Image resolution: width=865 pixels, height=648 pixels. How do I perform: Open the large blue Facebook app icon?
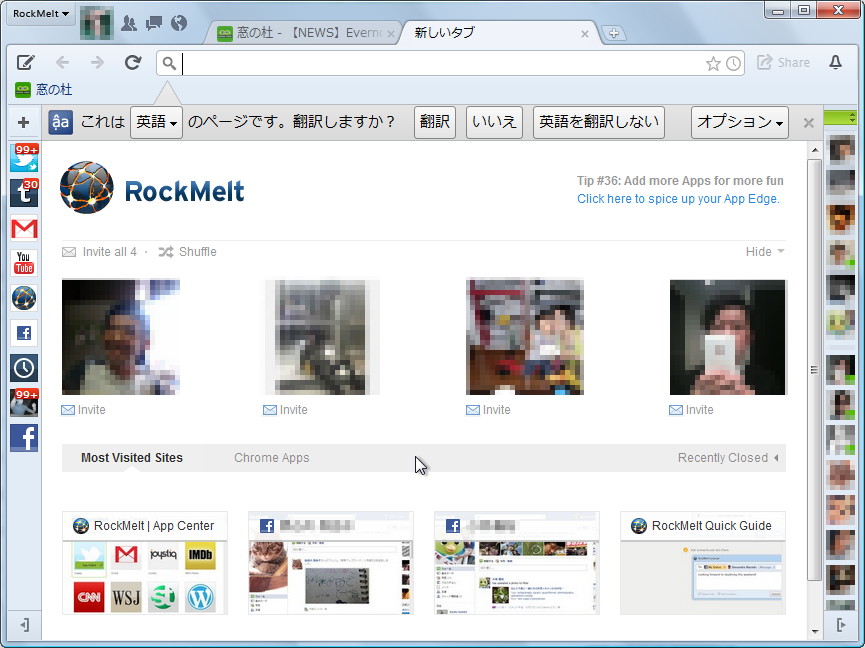(24, 438)
